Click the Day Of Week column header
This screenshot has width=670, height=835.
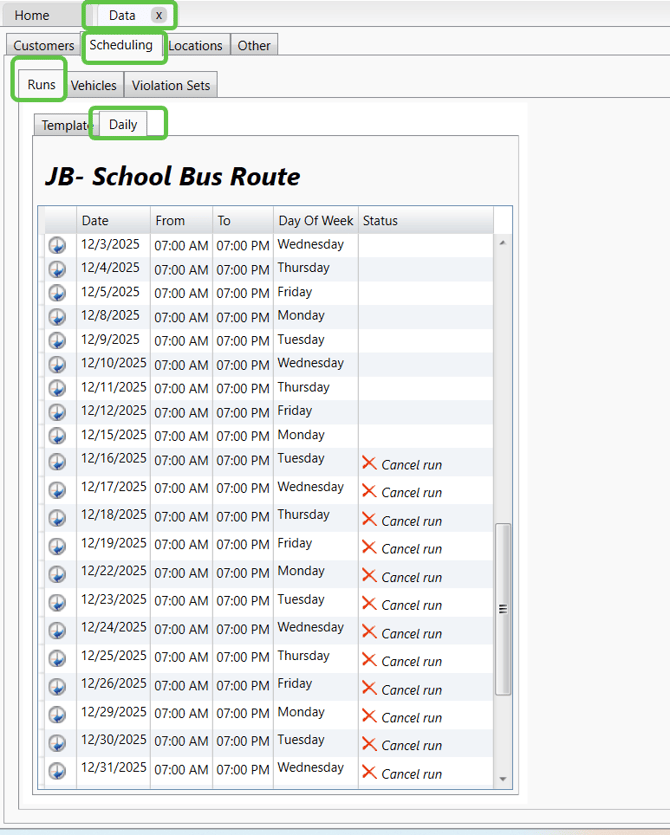click(x=315, y=220)
